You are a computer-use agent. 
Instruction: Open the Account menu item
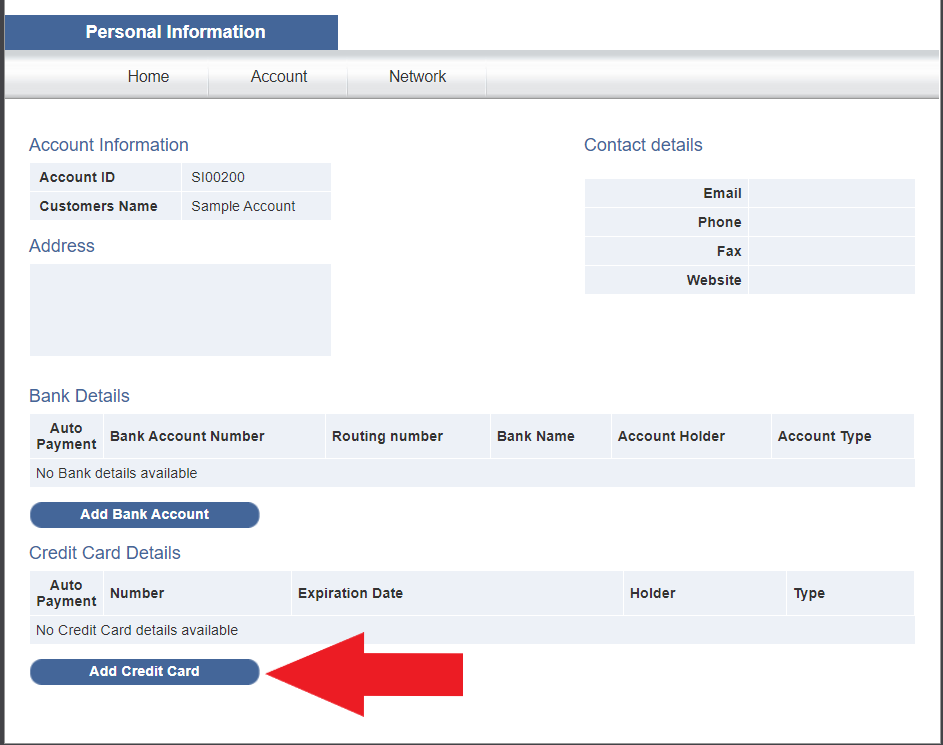278,76
